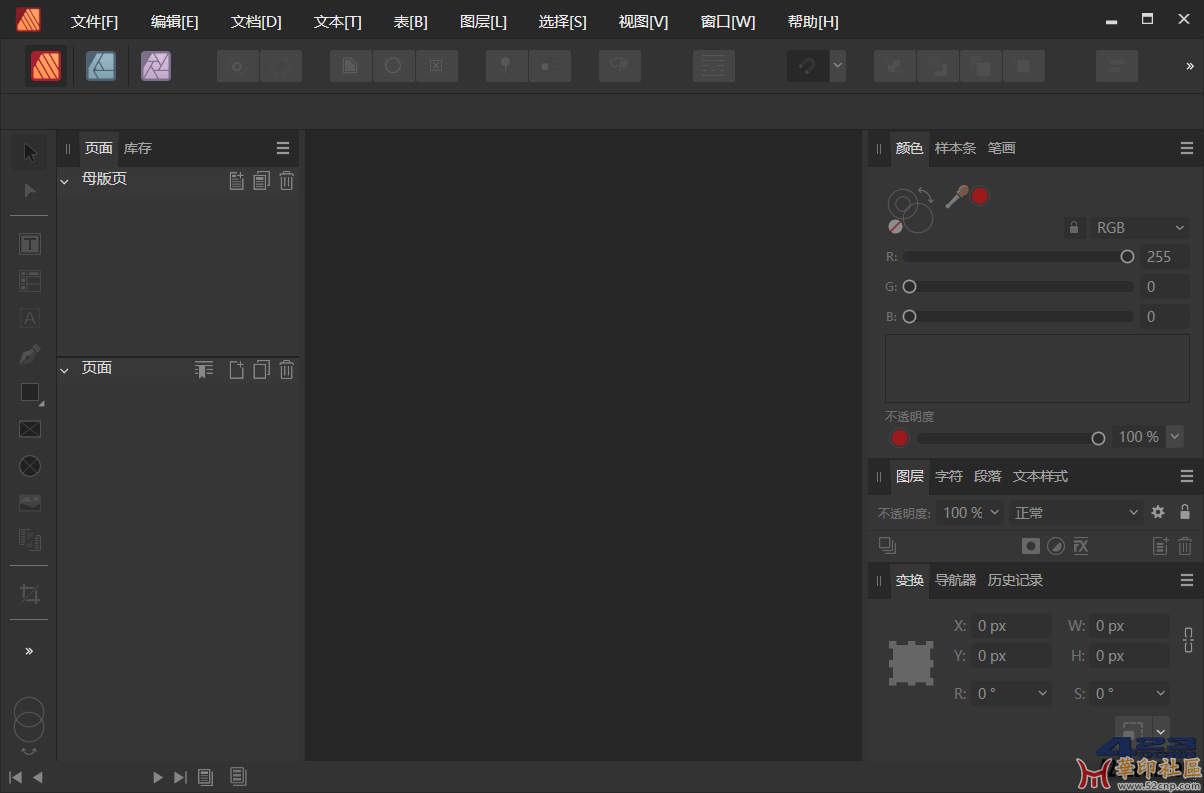Collapse the 母版页 section
This screenshot has width=1204, height=793.
(65, 181)
